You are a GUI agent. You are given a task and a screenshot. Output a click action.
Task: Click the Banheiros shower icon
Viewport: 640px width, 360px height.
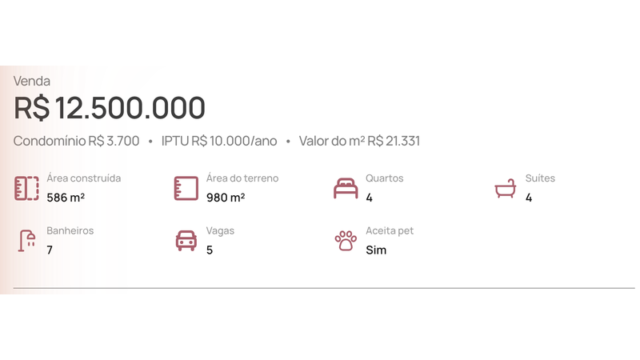coord(27,241)
